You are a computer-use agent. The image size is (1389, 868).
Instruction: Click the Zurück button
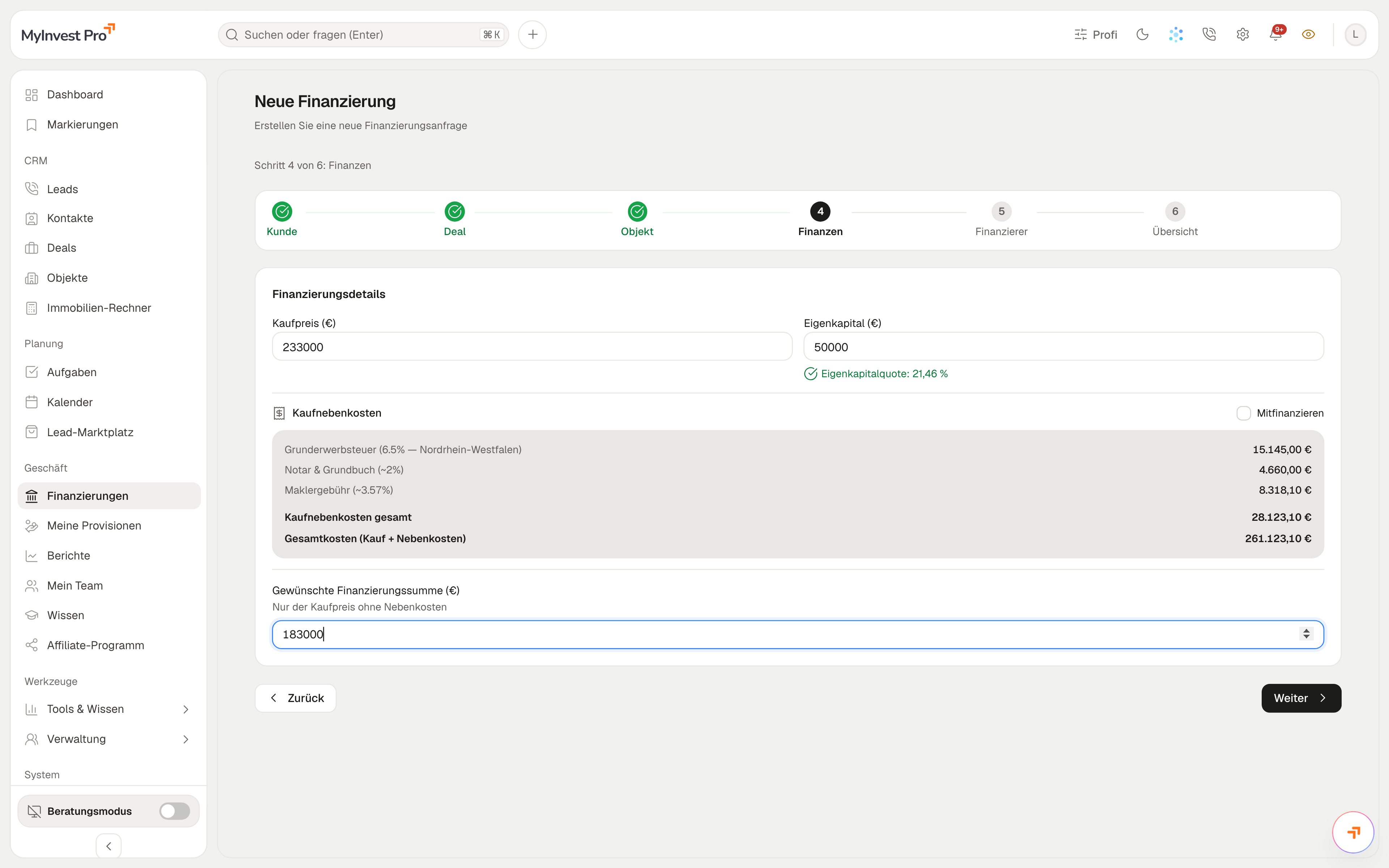coord(296,698)
